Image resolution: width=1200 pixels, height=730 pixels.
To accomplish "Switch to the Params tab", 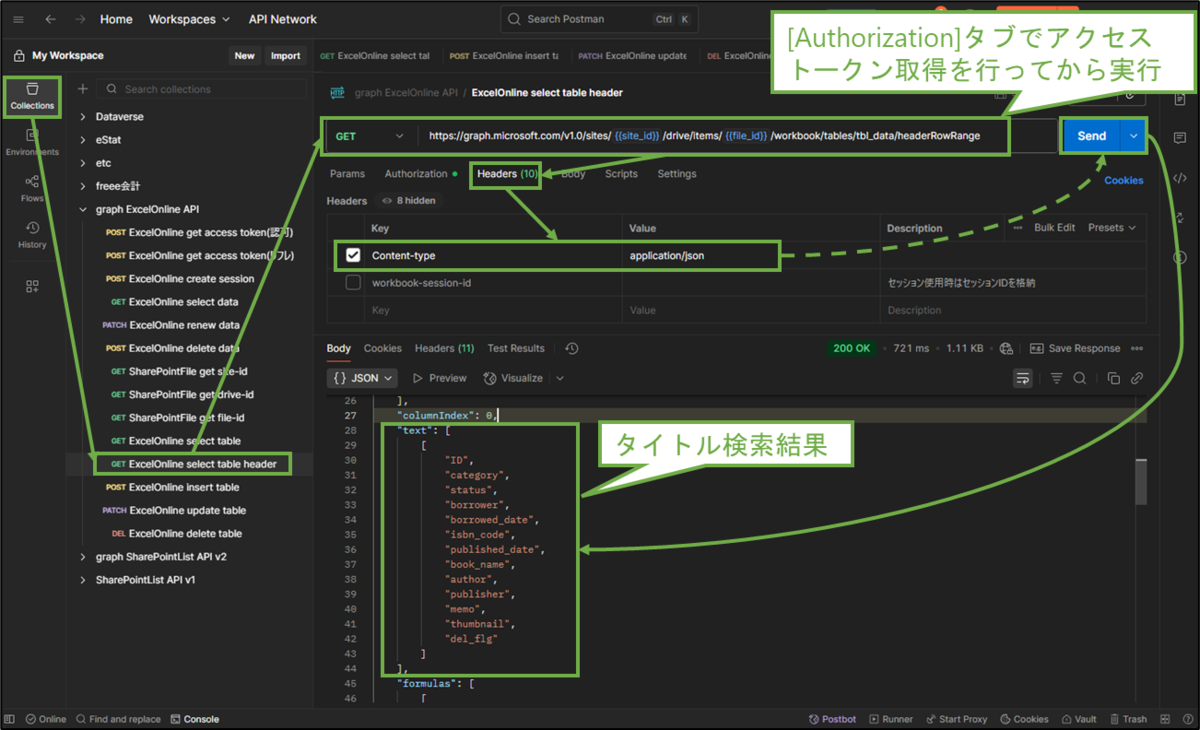I will click(x=347, y=174).
